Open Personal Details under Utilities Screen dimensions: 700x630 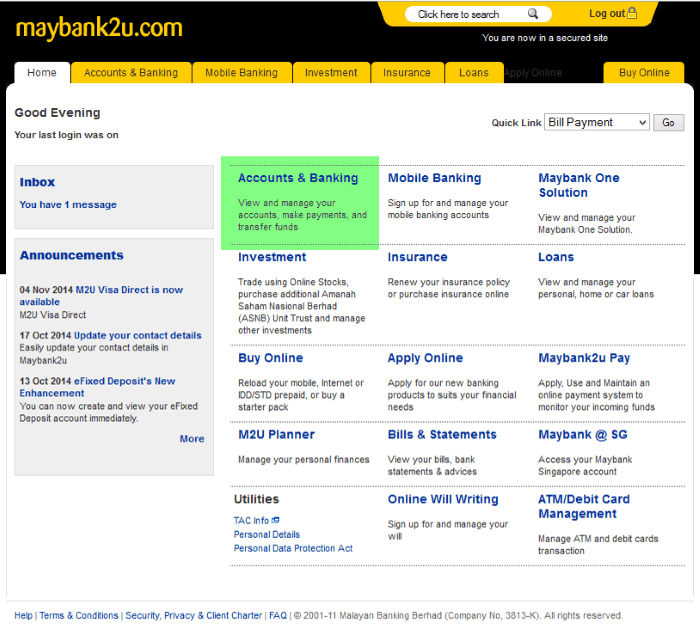pyautogui.click(x=267, y=534)
